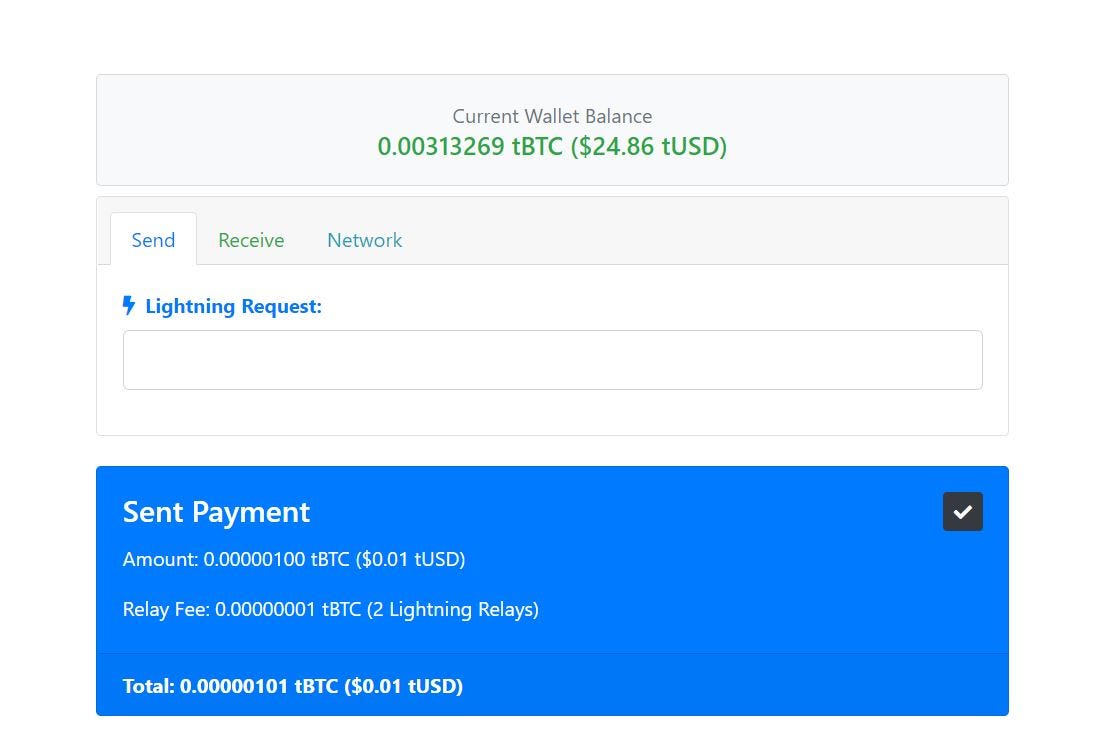Viewport: 1103px width, 741px height.
Task: Click the lightning bolt icon beside Lightning Request
Action: click(x=130, y=306)
